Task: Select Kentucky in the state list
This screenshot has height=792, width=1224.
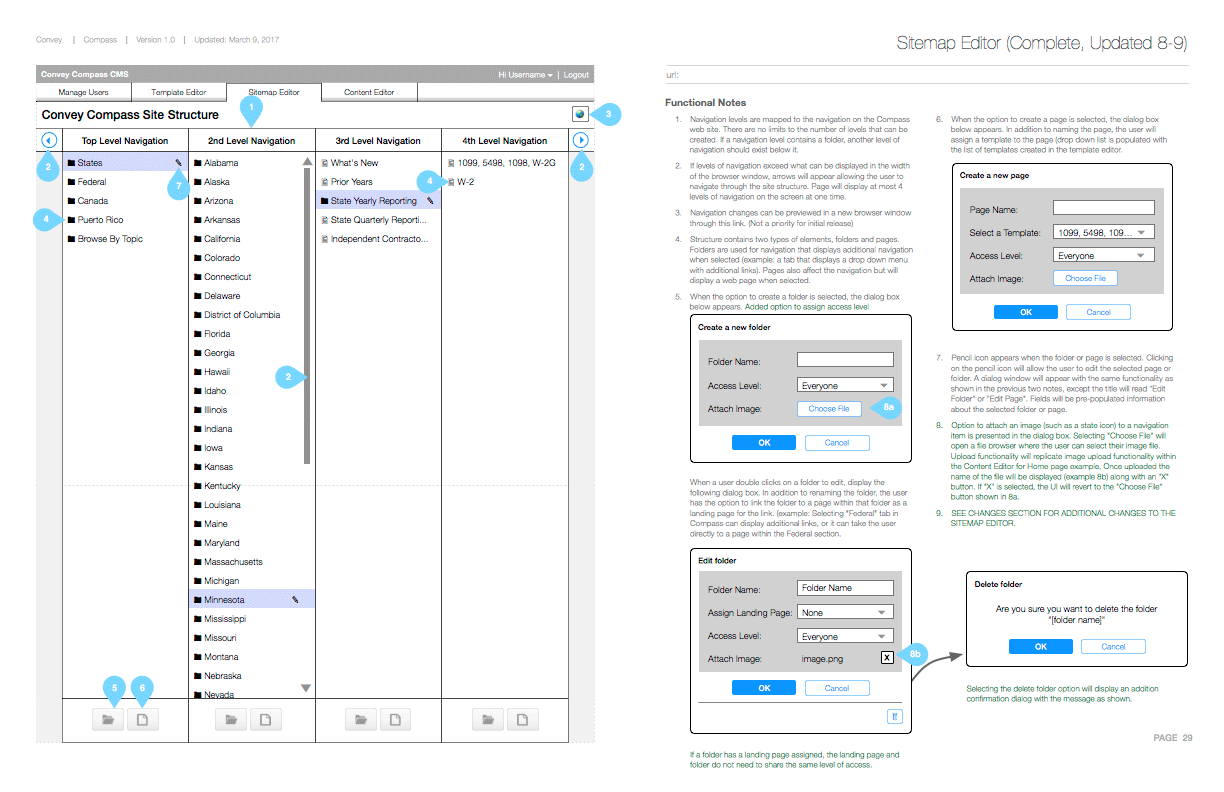Action: point(222,486)
